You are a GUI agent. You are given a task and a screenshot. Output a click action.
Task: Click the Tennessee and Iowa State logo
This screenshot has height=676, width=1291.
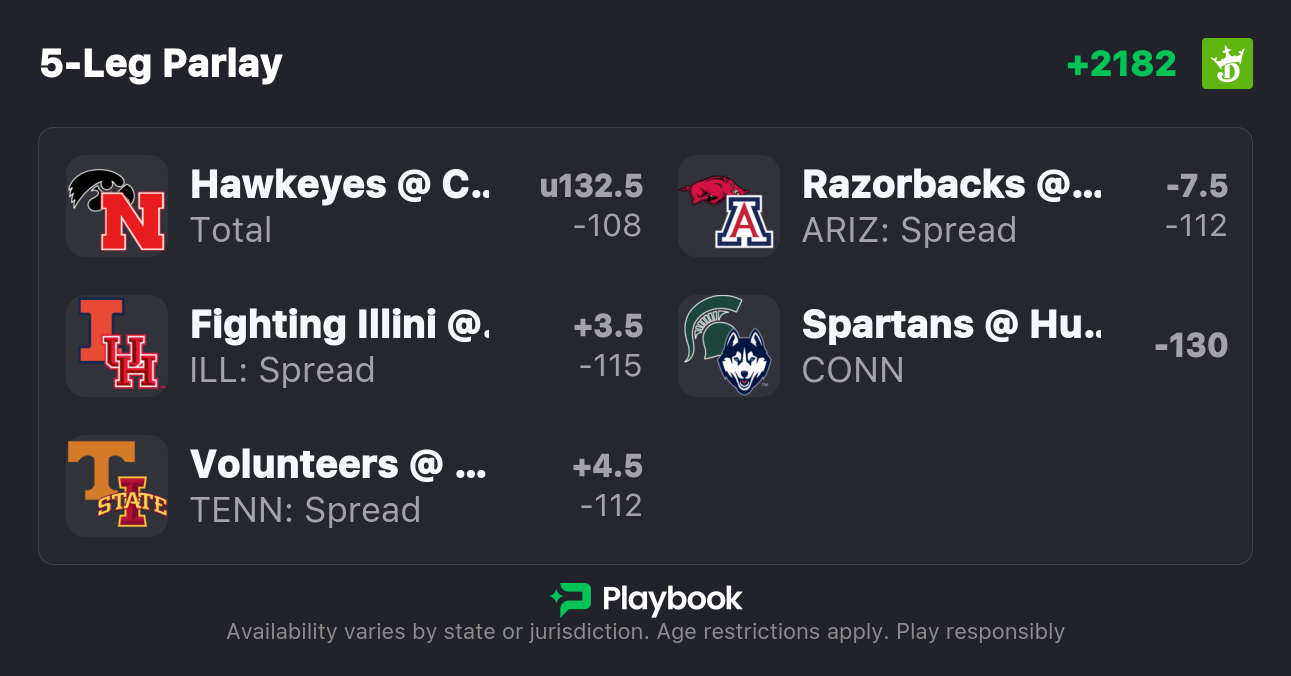pos(117,486)
